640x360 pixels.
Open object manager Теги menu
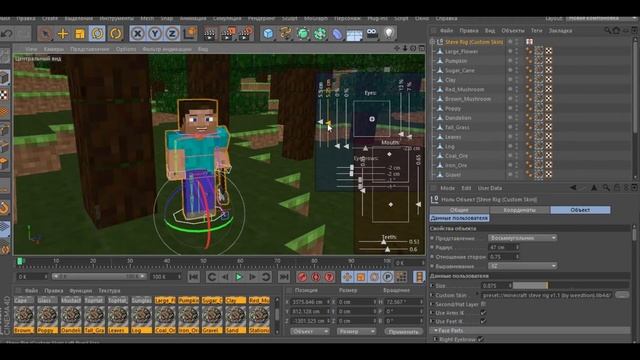(536, 31)
